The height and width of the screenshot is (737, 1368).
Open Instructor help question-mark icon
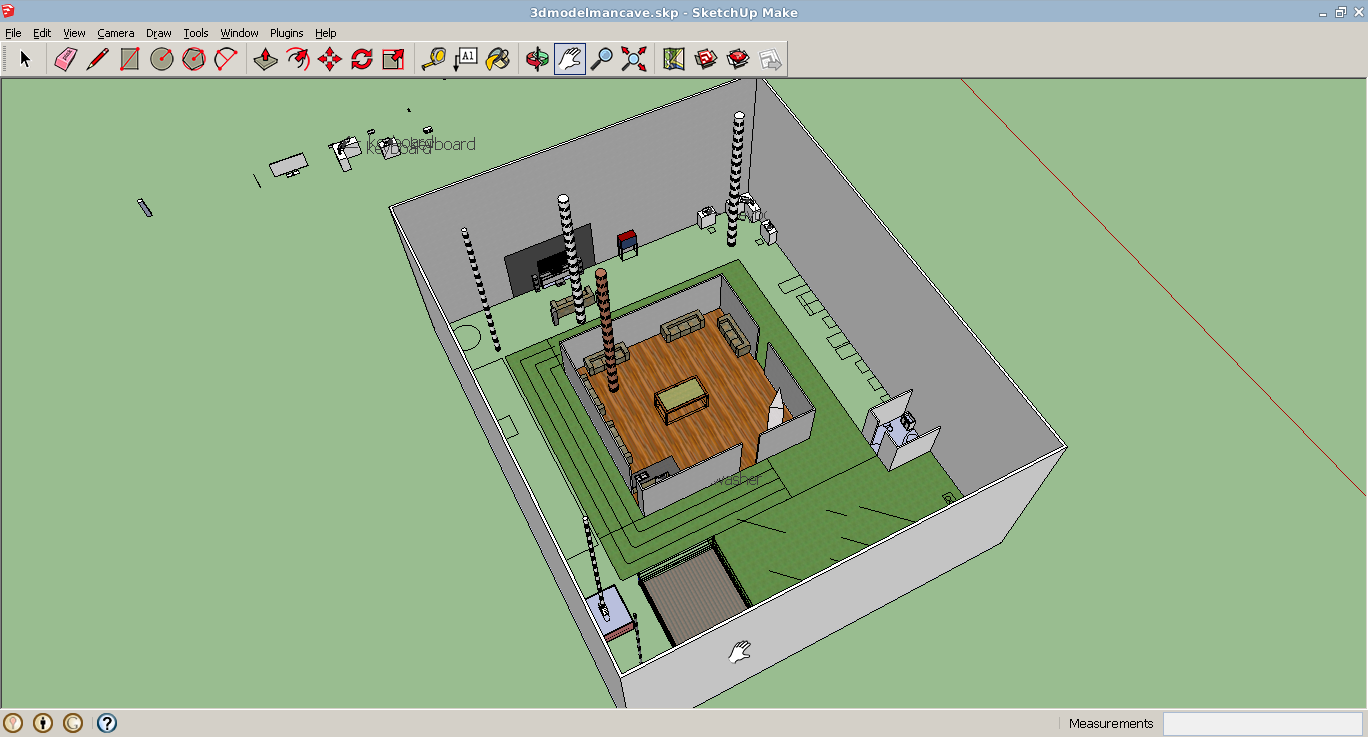coord(107,722)
